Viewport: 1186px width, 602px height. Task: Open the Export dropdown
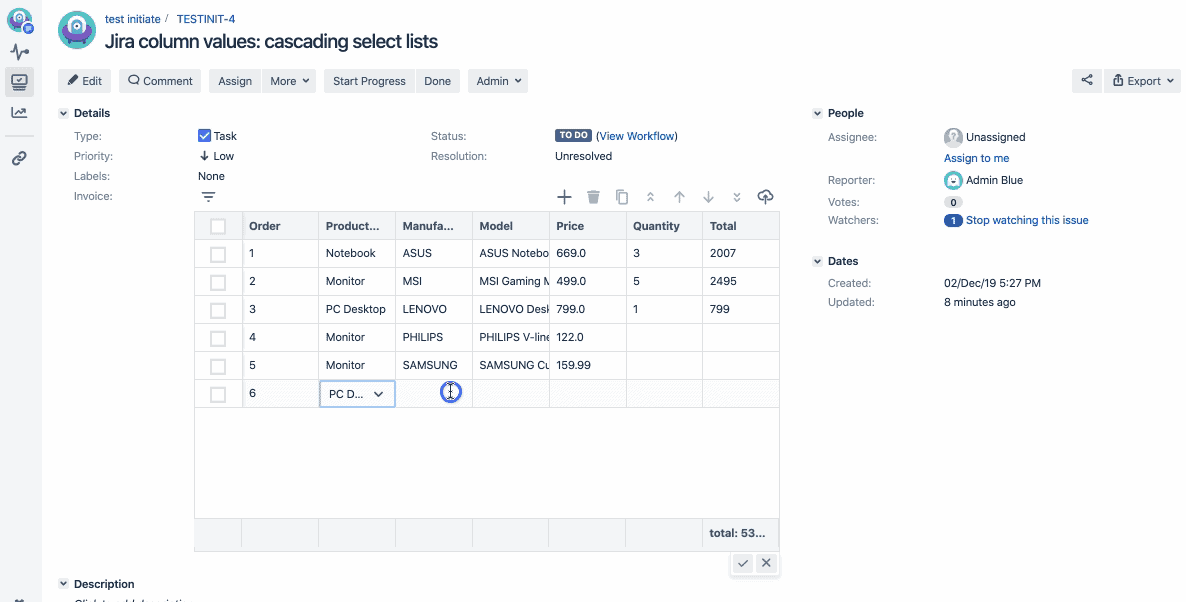coord(1141,80)
